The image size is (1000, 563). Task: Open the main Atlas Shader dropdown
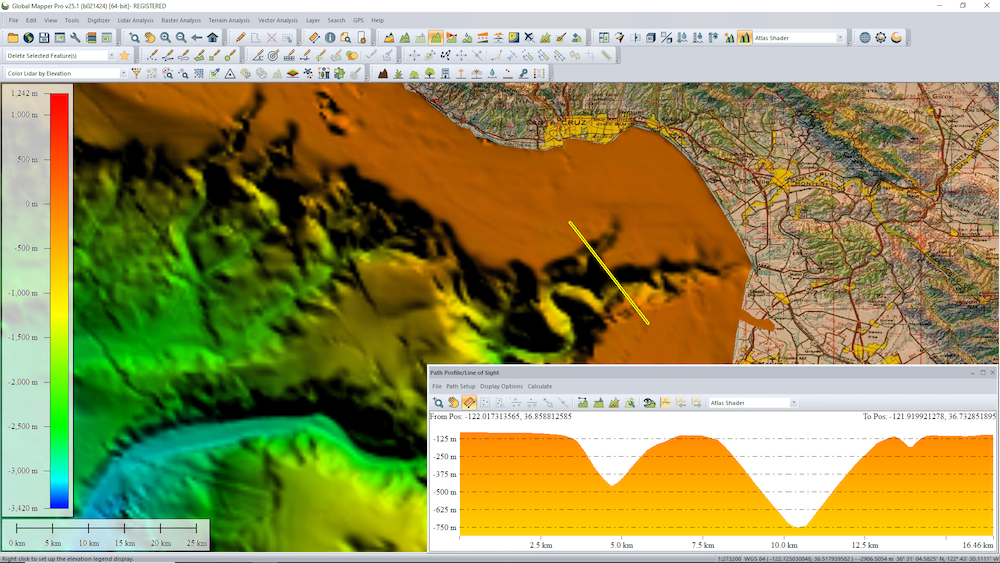tap(840, 38)
